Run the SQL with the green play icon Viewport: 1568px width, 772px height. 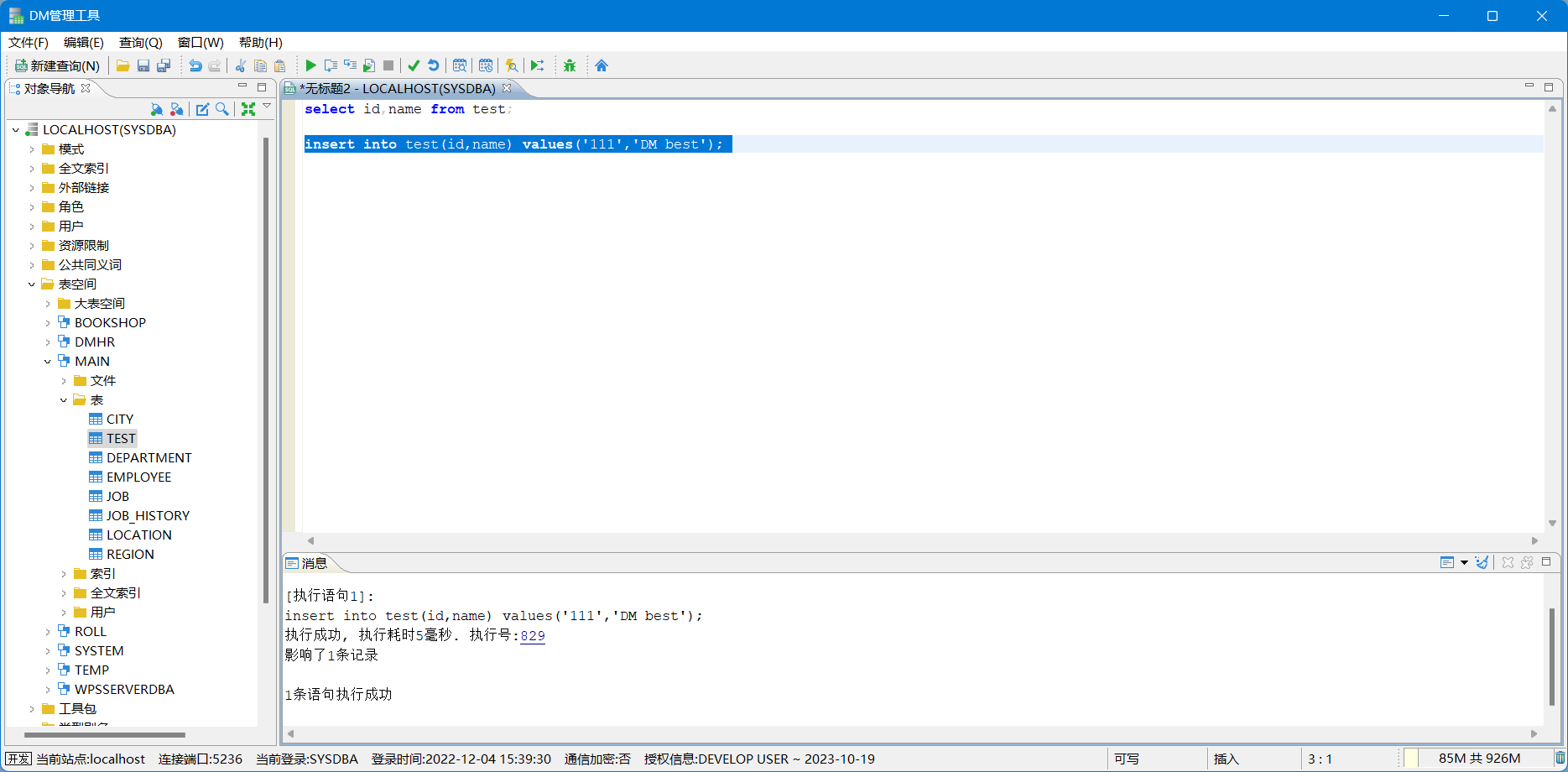coord(310,65)
